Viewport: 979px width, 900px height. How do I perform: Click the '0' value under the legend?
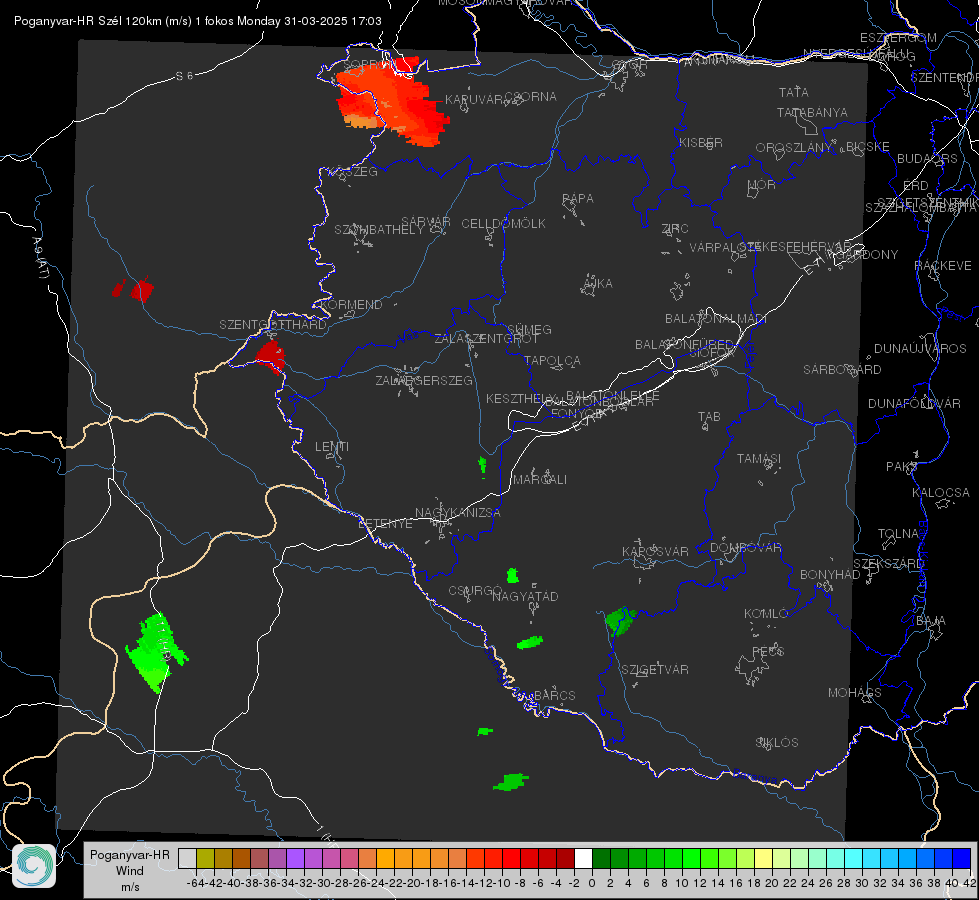point(592,883)
